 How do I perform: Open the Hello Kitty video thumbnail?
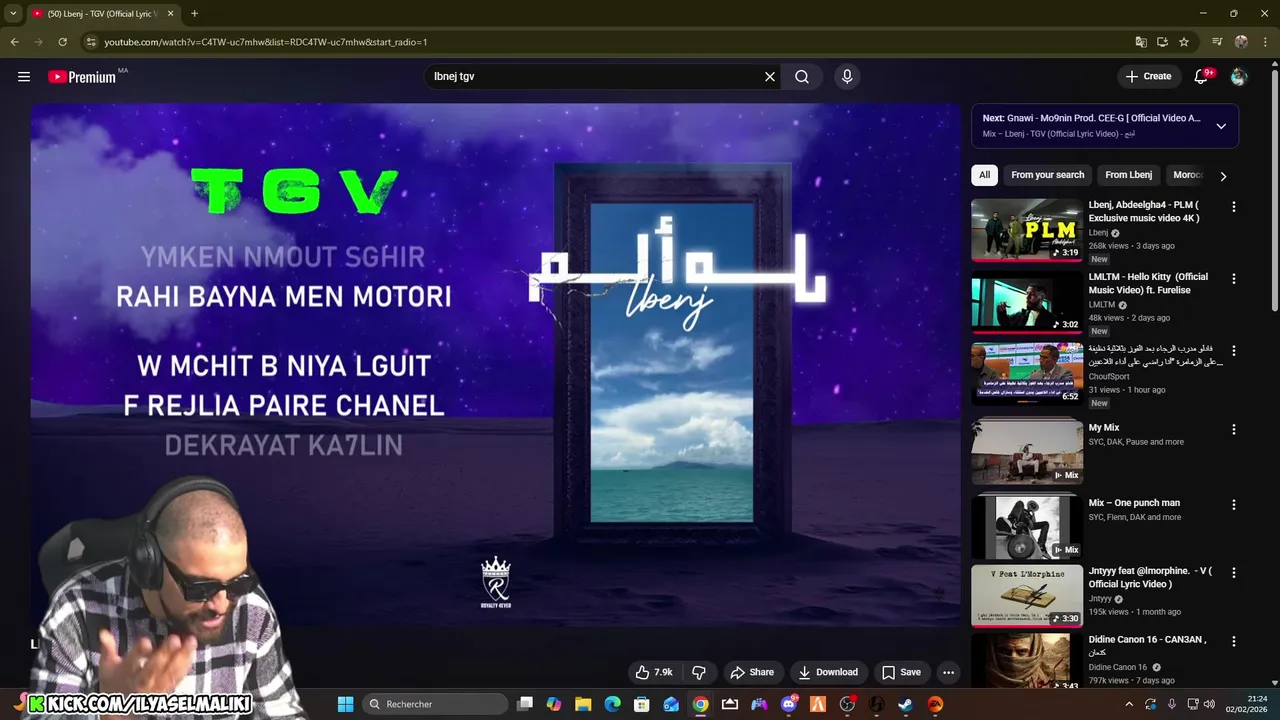click(1027, 302)
